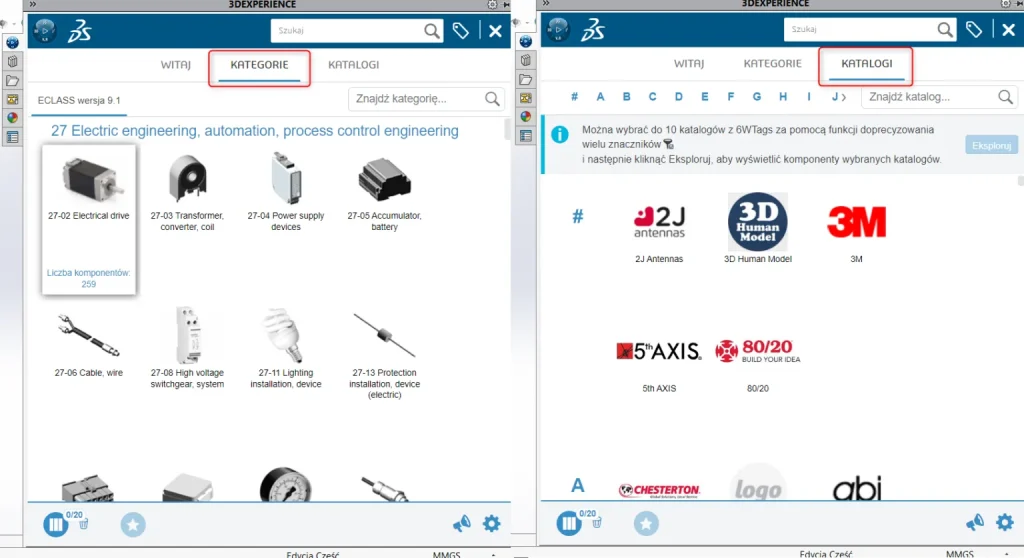Open 27-06 Cable, wire category

tap(89, 344)
